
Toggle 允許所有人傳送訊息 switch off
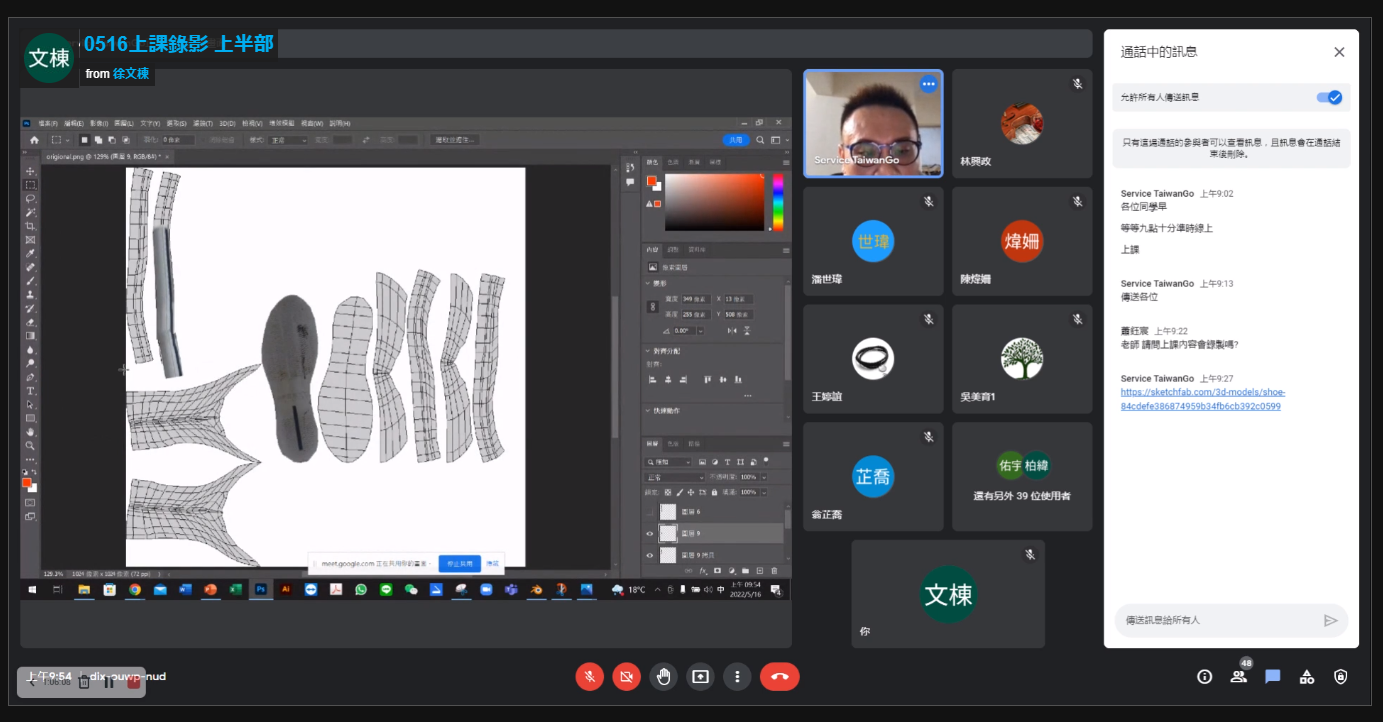(x=1329, y=97)
